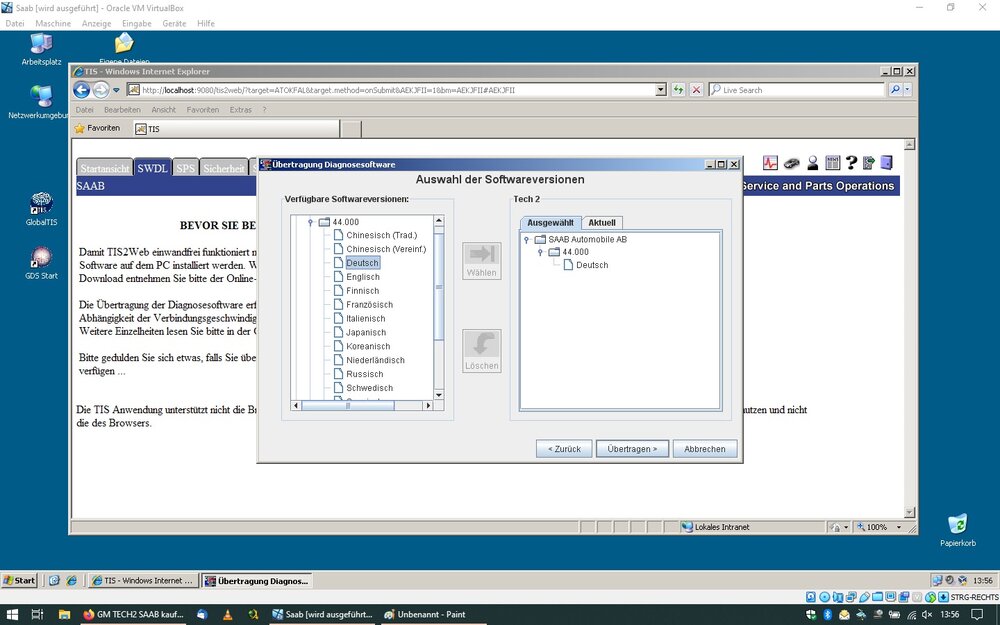This screenshot has height=625, width=1000.
Task: Click the VirtualBox hard disk status icon
Action: pos(811,598)
